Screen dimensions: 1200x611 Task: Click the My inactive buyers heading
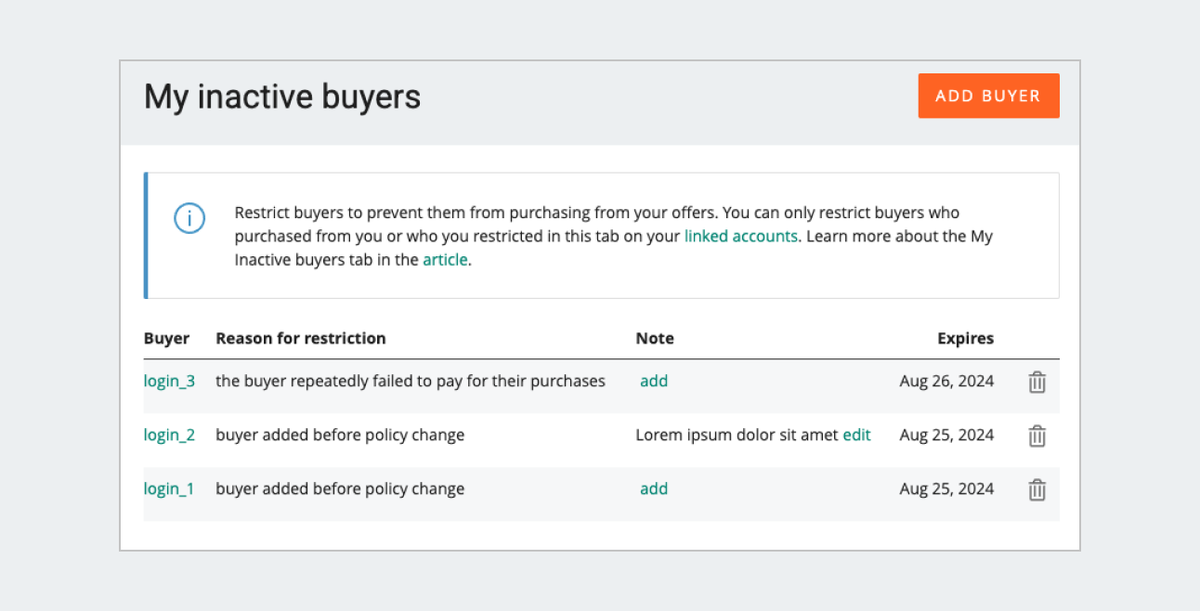click(x=282, y=97)
